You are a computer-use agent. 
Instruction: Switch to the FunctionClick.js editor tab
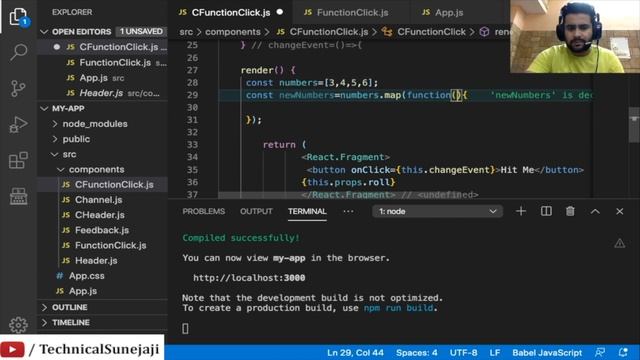click(351, 12)
